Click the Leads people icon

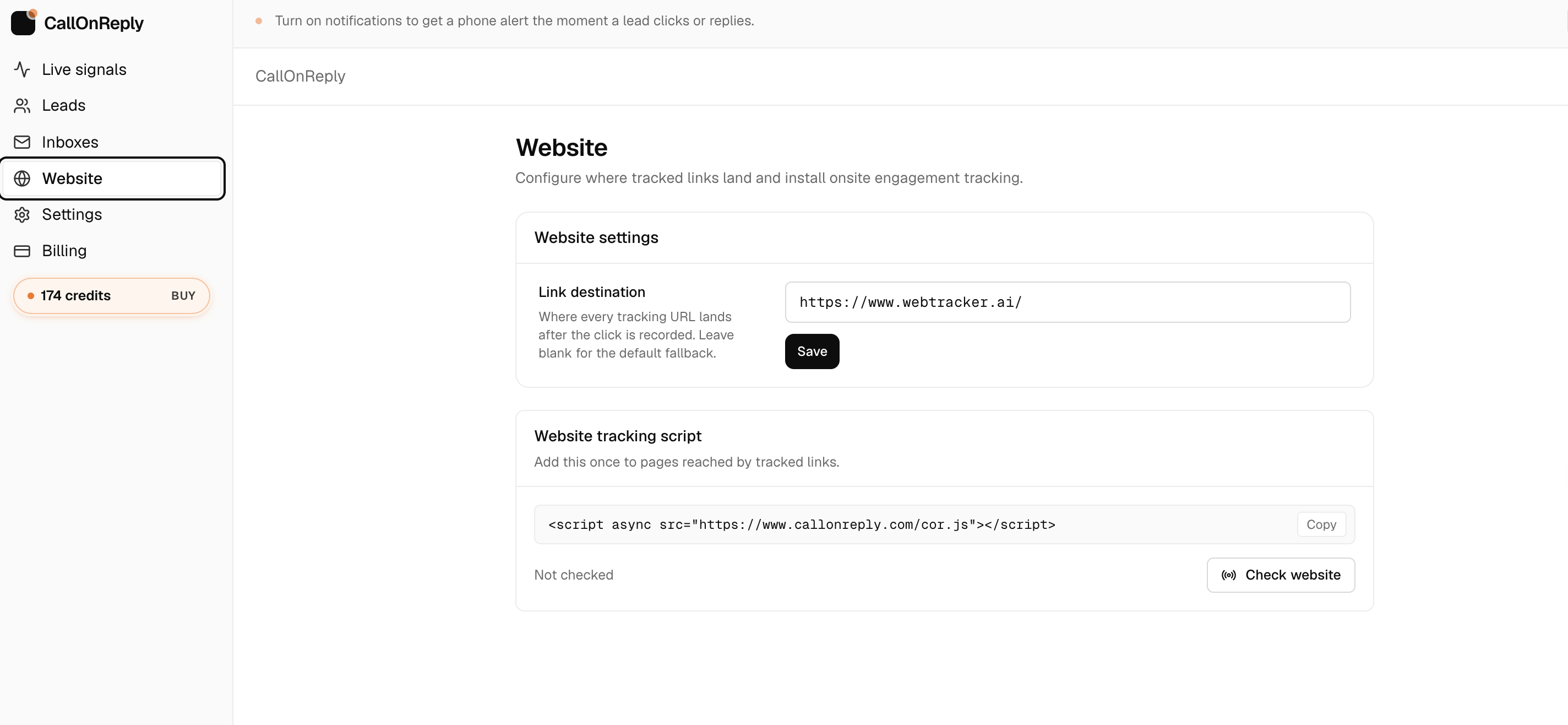pyautogui.click(x=22, y=105)
